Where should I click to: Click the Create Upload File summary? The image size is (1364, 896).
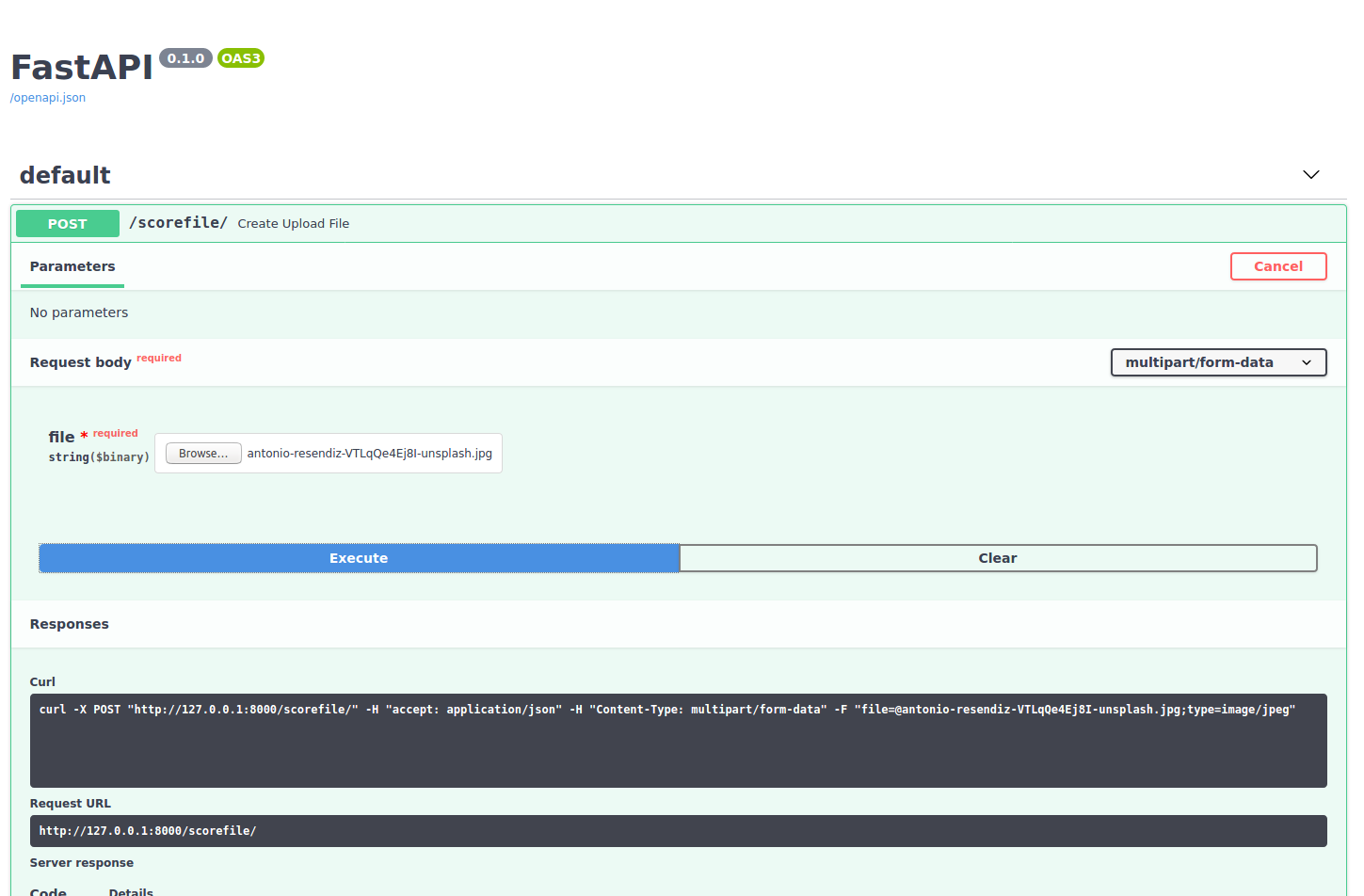pyautogui.click(x=294, y=224)
